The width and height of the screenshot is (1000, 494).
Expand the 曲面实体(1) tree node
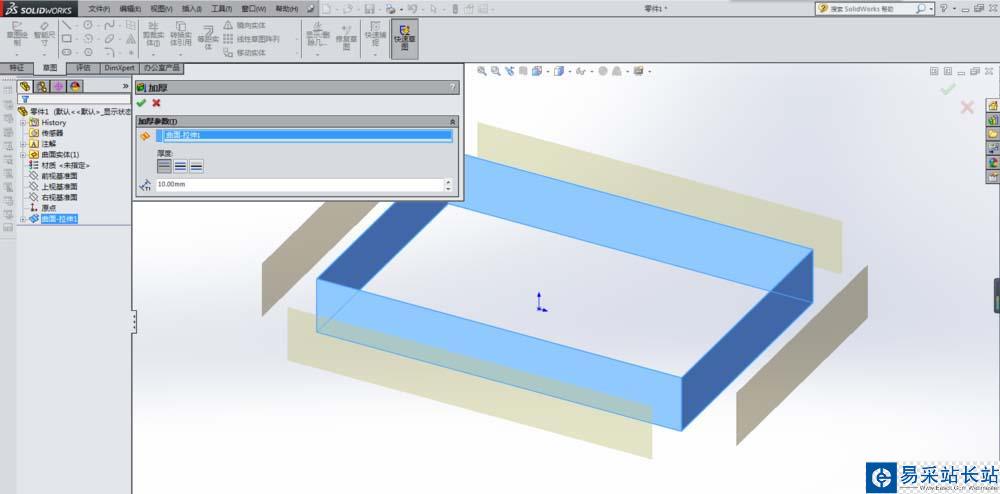23,155
